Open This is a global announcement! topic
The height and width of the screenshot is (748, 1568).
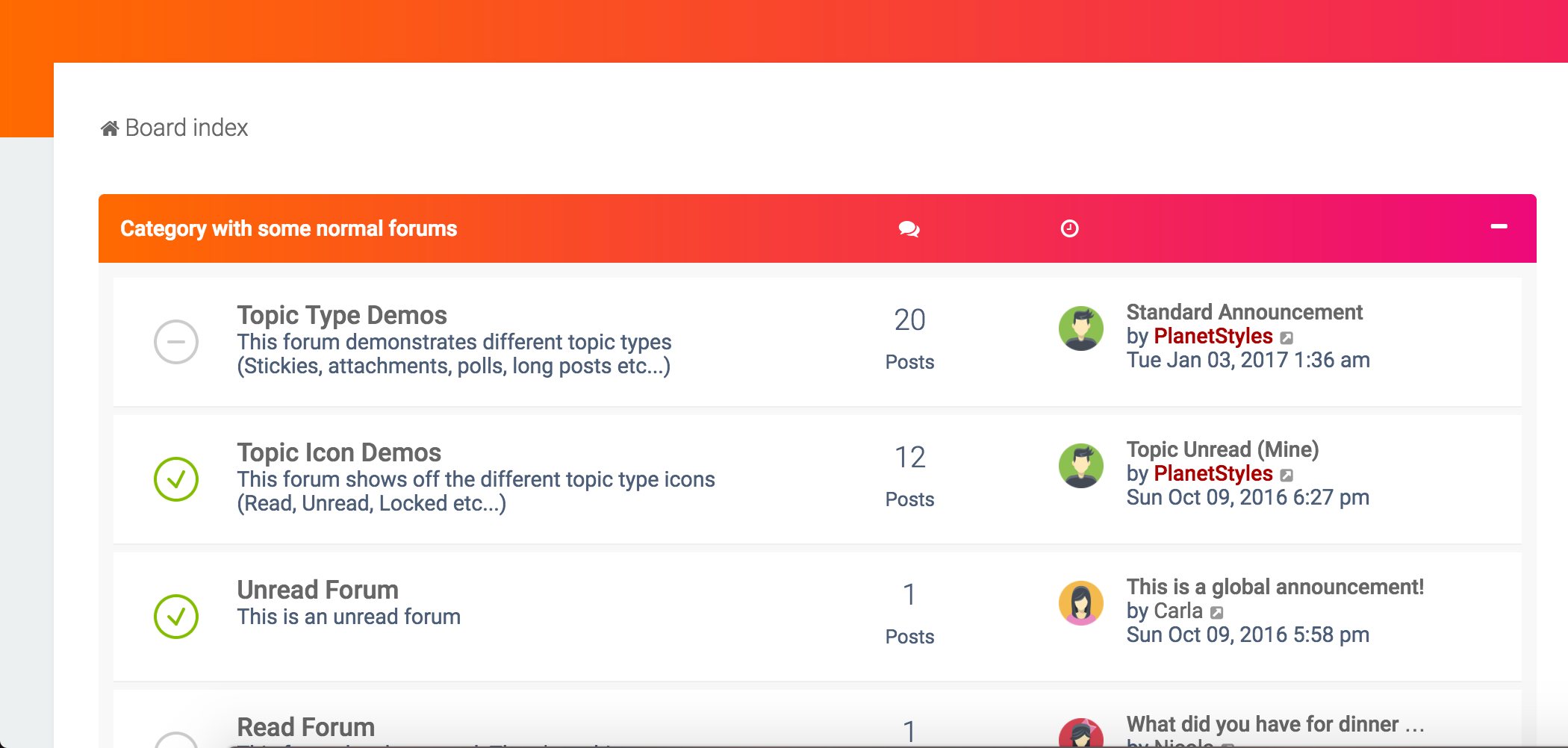click(x=1275, y=587)
